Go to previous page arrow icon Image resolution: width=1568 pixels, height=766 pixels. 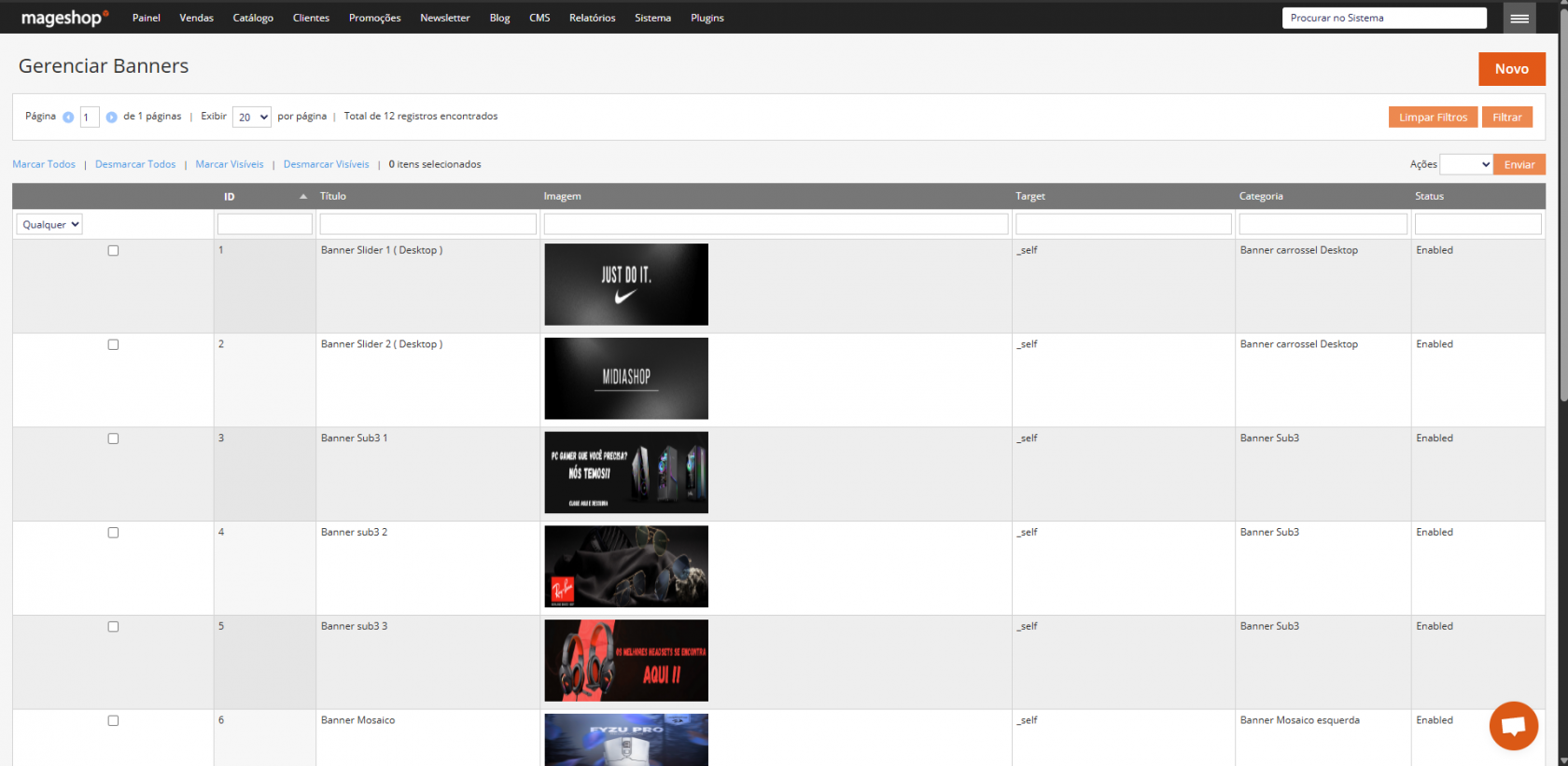click(68, 117)
